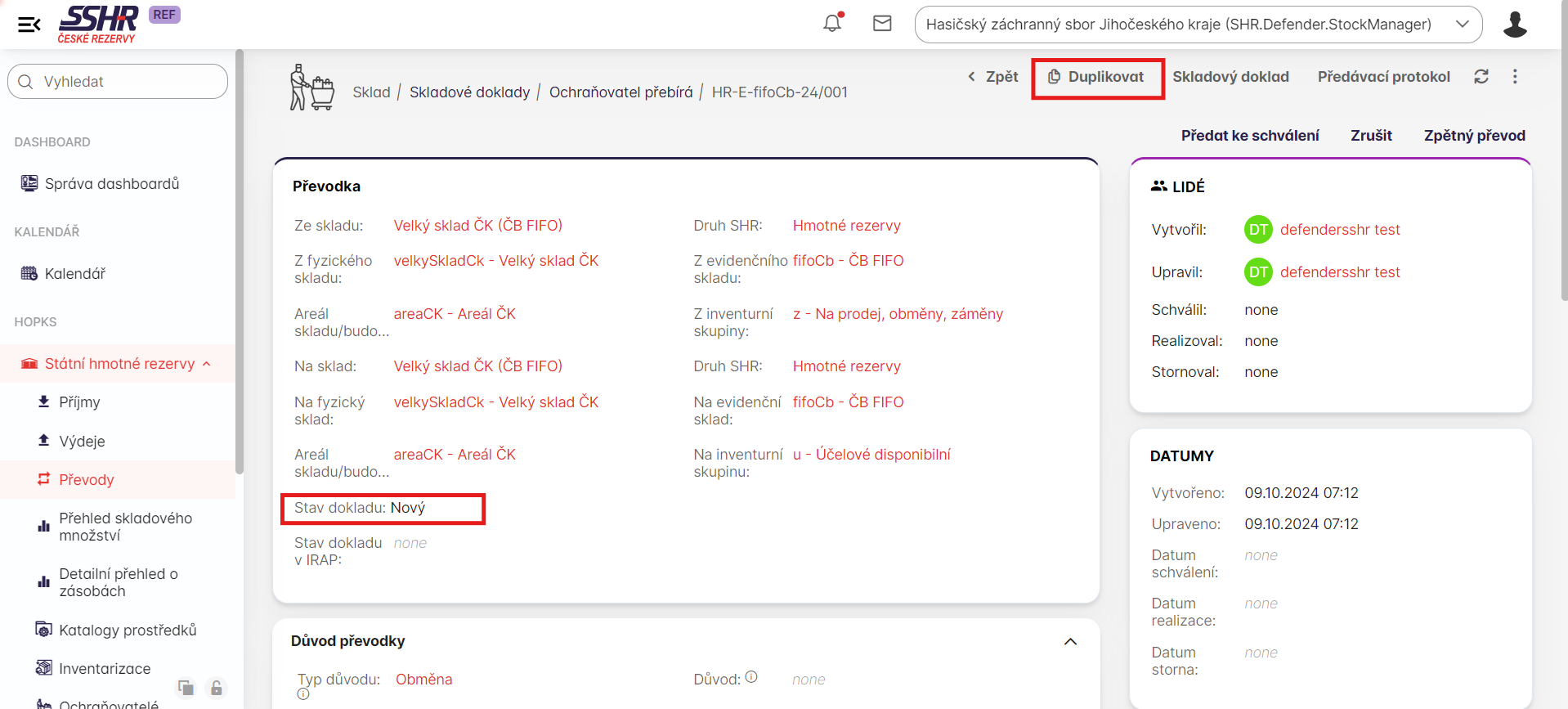
Task: Click the refresh icon in the toolbar
Action: [1481, 77]
